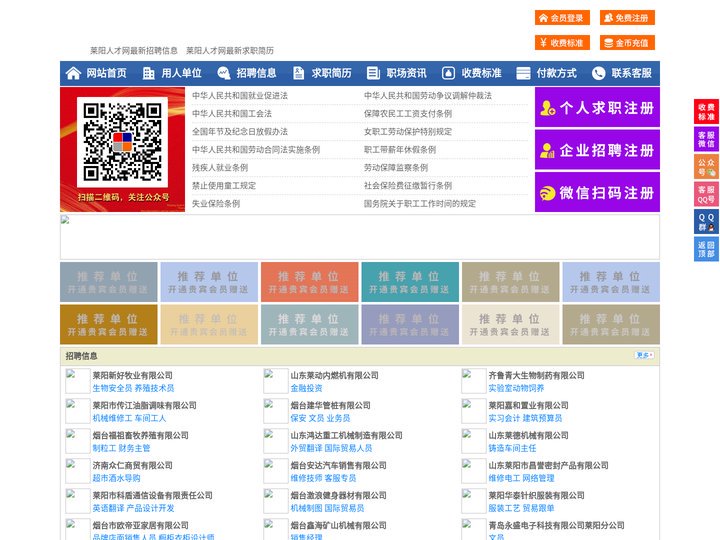
Task: Click the icon on 企业招聘注册
Action: pos(547,150)
